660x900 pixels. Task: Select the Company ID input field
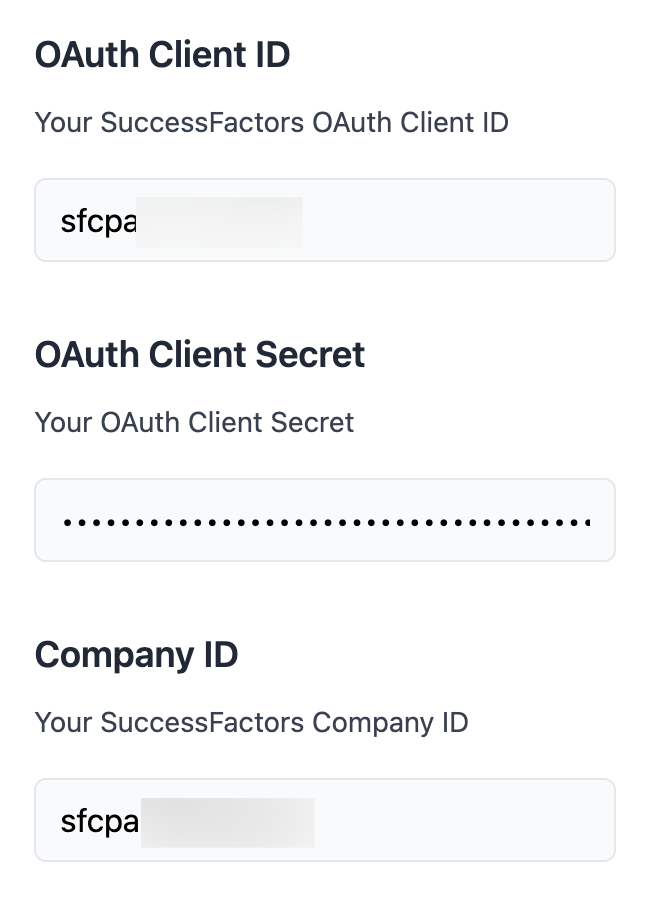click(325, 820)
